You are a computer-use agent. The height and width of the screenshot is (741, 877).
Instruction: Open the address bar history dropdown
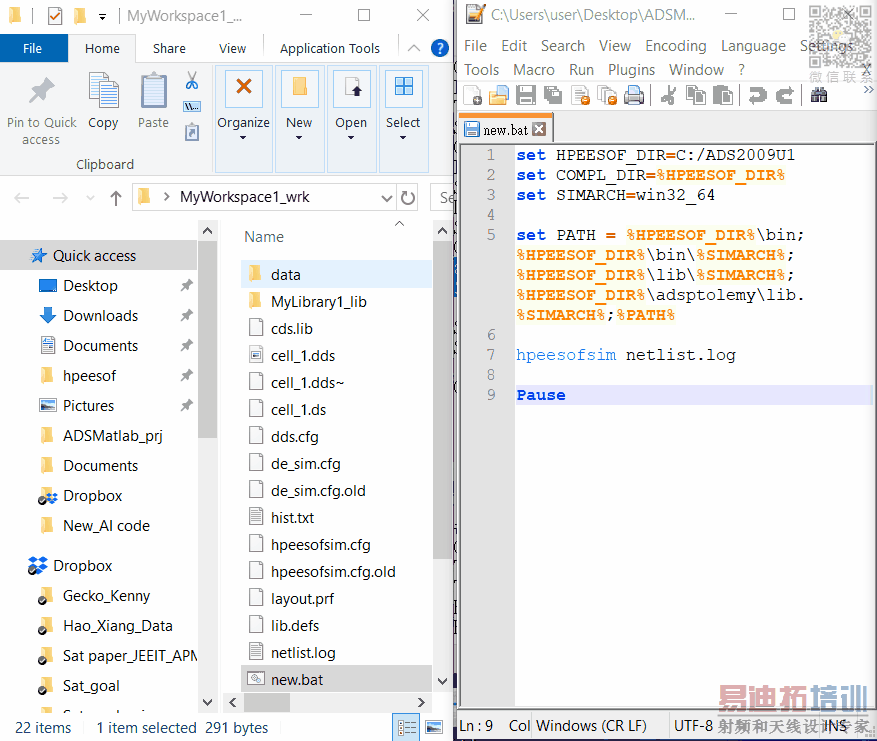(x=387, y=198)
